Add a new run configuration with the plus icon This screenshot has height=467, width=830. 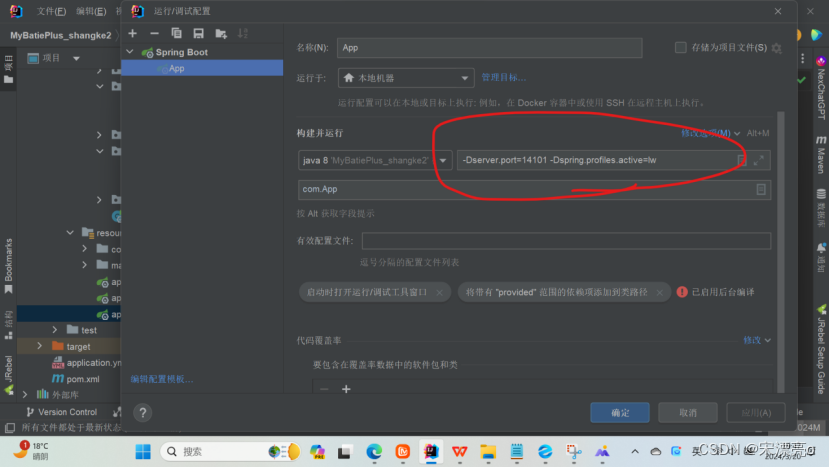tap(132, 33)
